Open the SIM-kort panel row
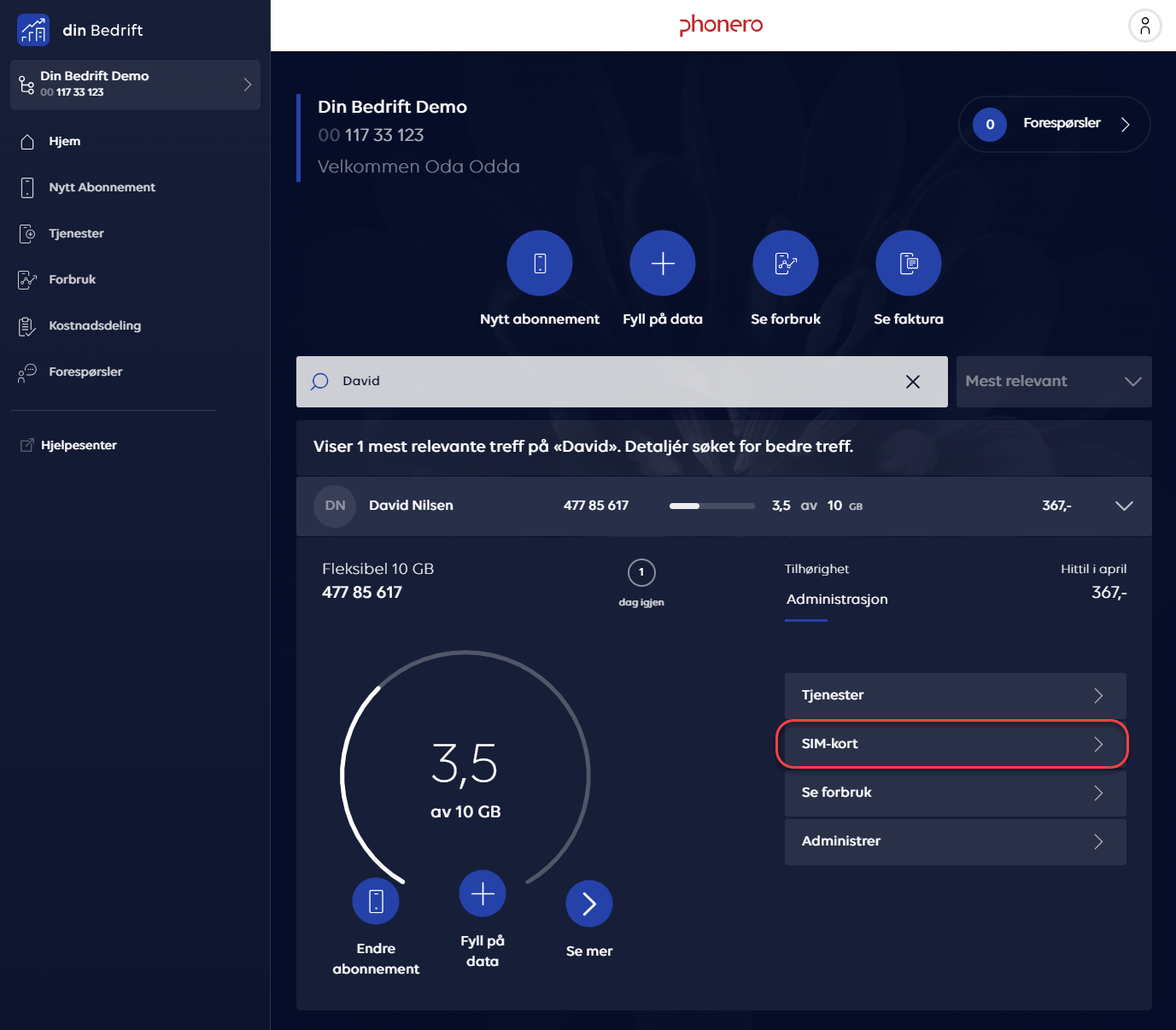Screen dimensions: 1176x1030 (x=956, y=744)
